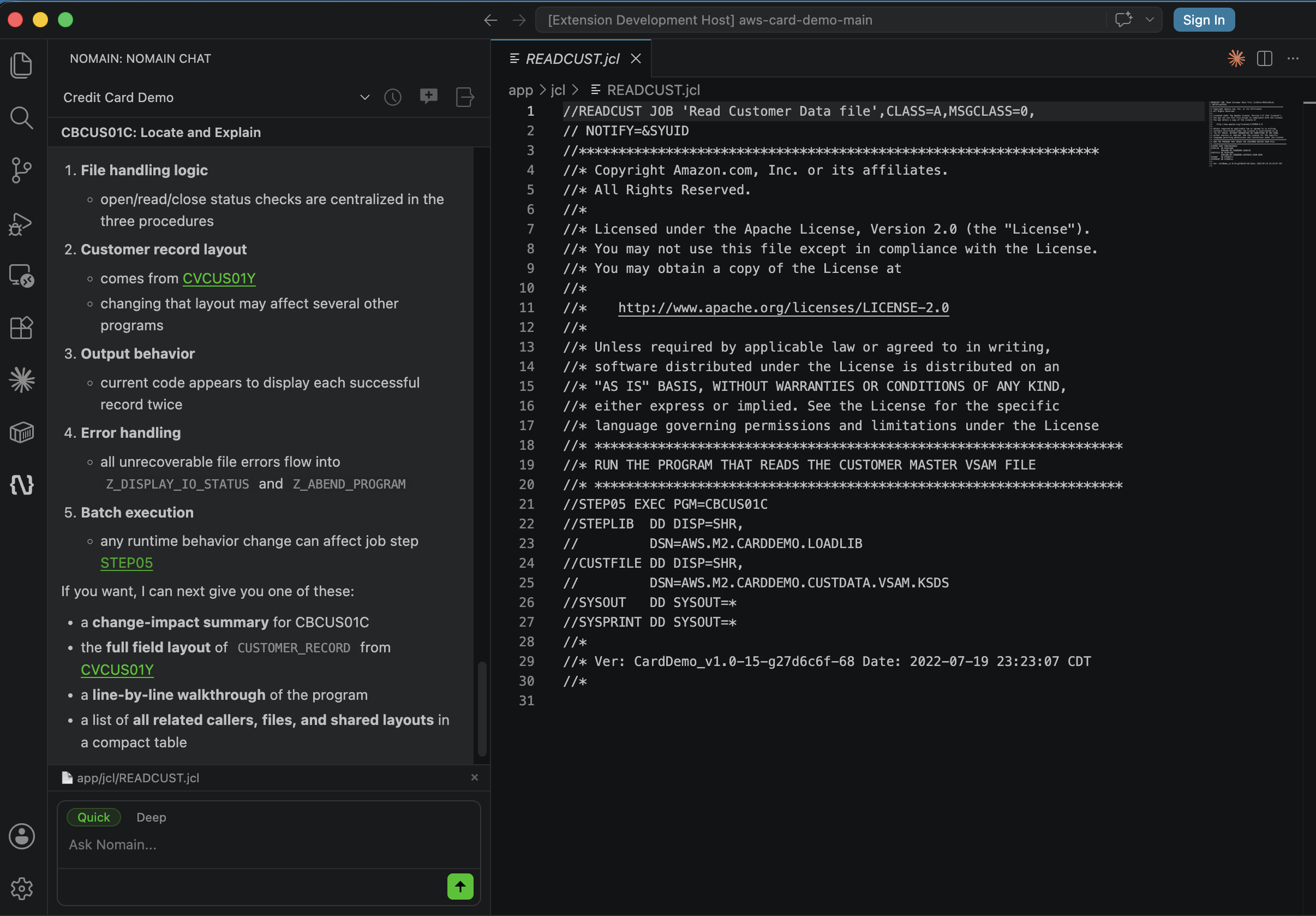Open the Manage settings gear
Image resolution: width=1316 pixels, height=916 pixels.
coord(22,889)
